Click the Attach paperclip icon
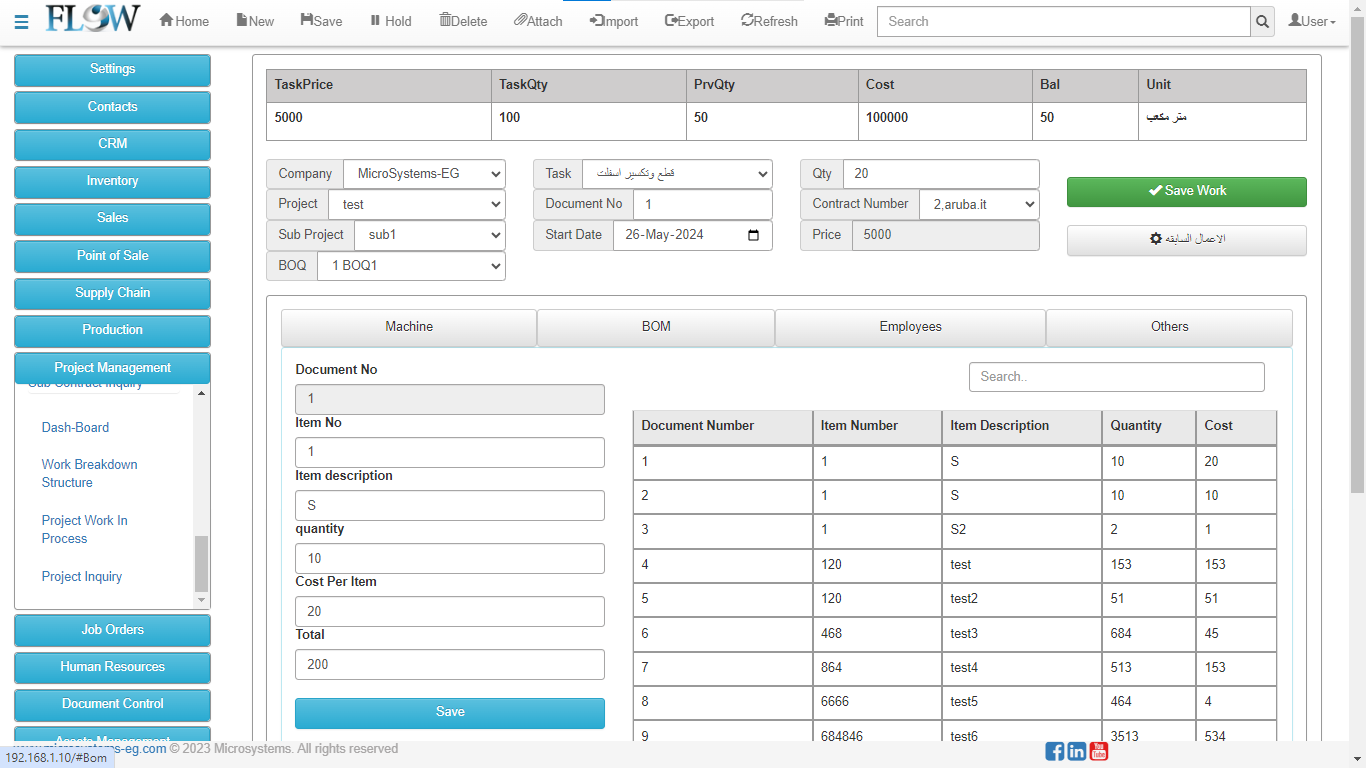This screenshot has width=1366, height=768. point(520,21)
